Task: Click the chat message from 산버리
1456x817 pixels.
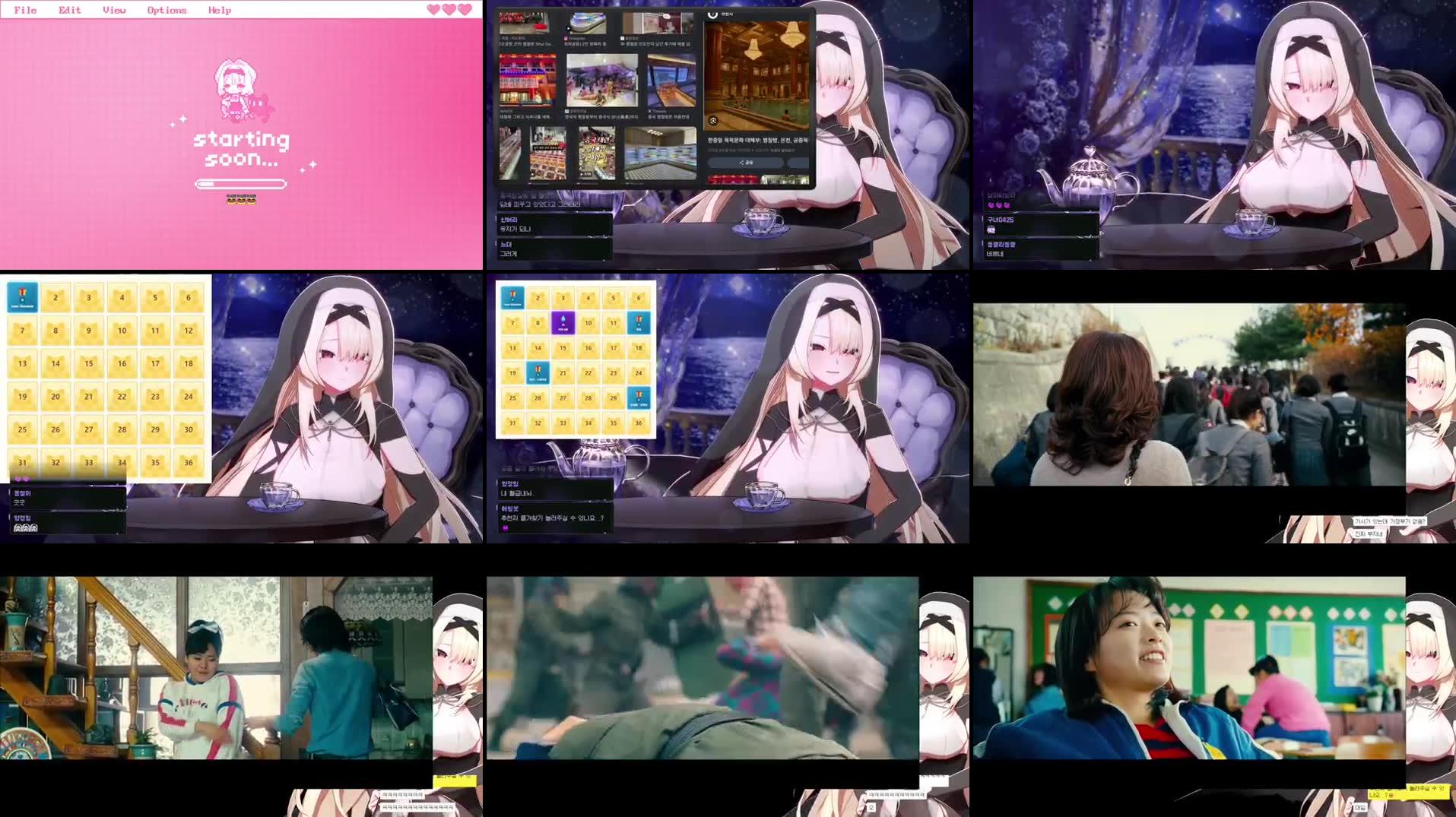Action: [x=554, y=224]
